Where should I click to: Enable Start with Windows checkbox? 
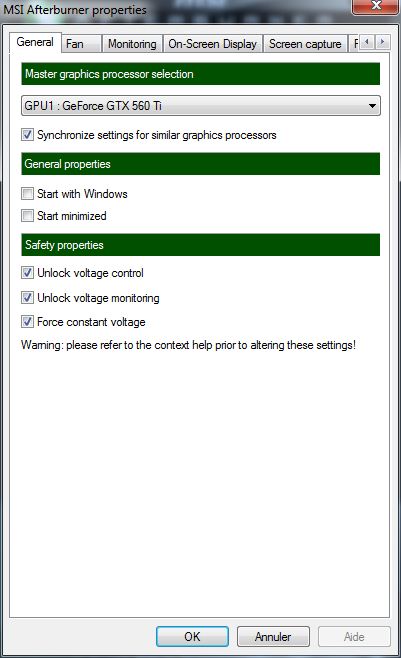(x=28, y=194)
